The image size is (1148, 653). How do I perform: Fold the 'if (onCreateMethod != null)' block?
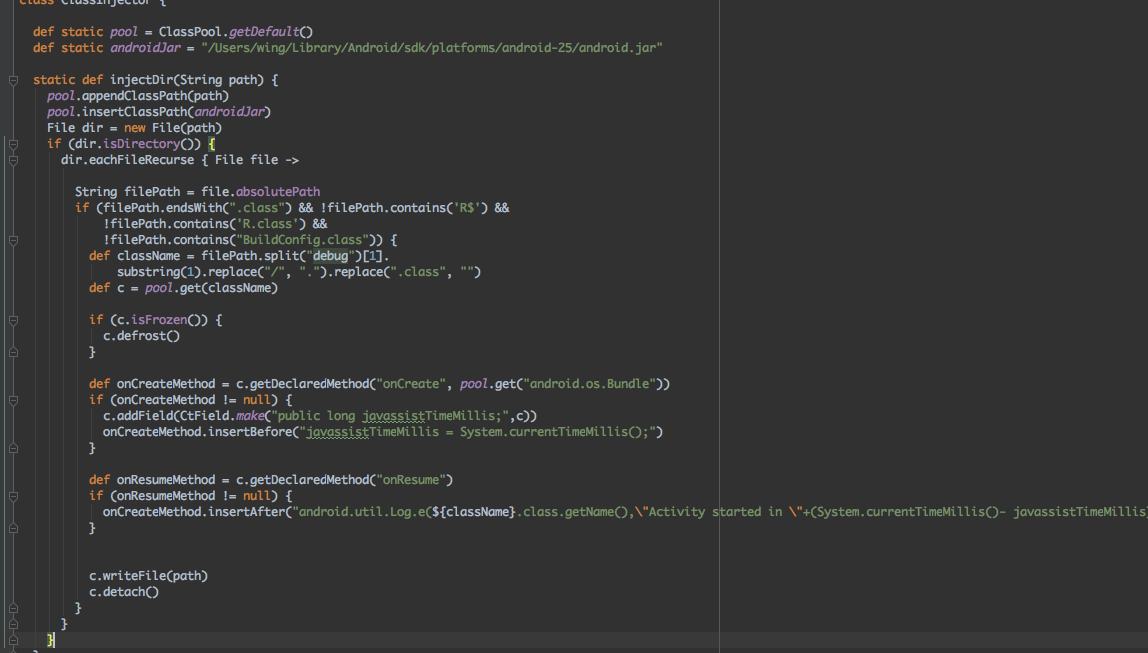click(13, 400)
